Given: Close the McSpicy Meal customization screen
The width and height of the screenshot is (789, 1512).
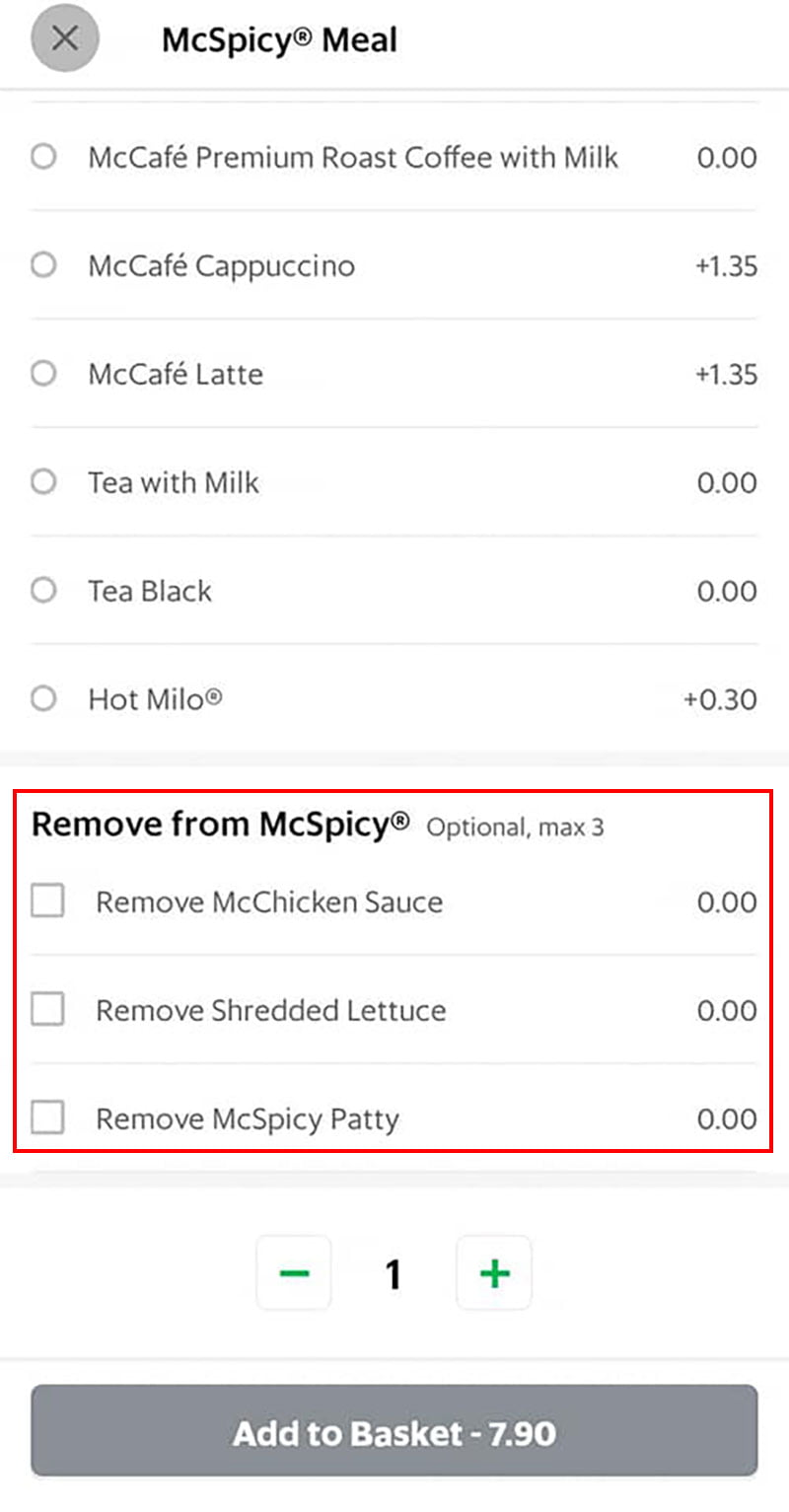Looking at the screenshot, I should pyautogui.click(x=65, y=38).
